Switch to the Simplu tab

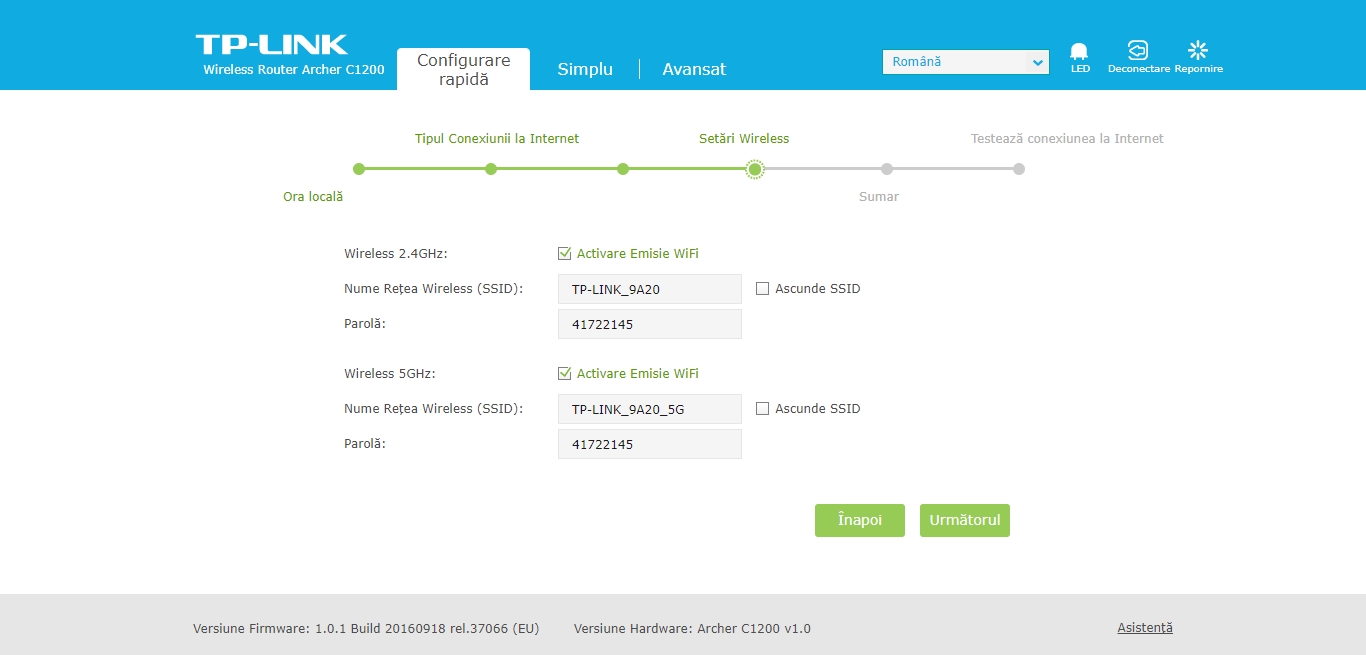[x=585, y=69]
